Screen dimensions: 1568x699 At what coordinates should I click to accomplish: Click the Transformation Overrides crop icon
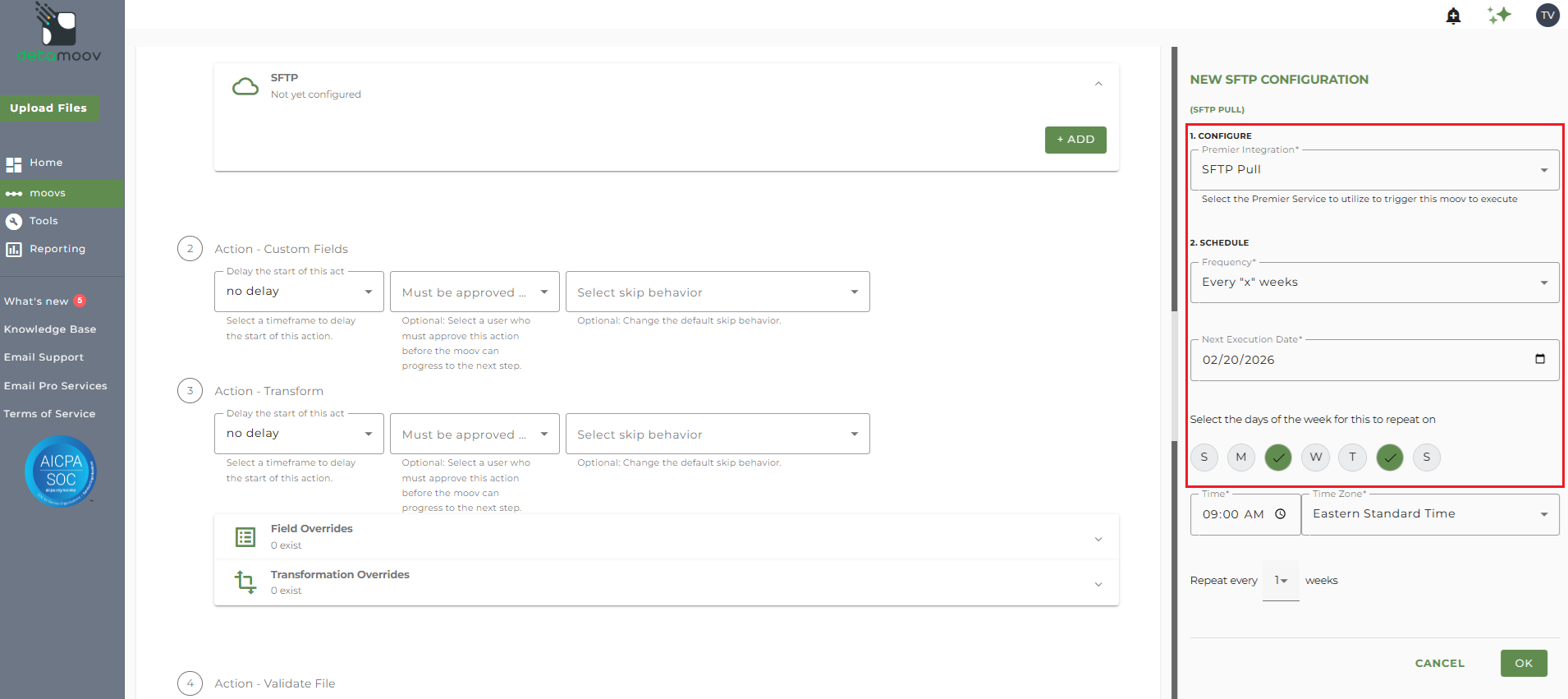point(245,582)
